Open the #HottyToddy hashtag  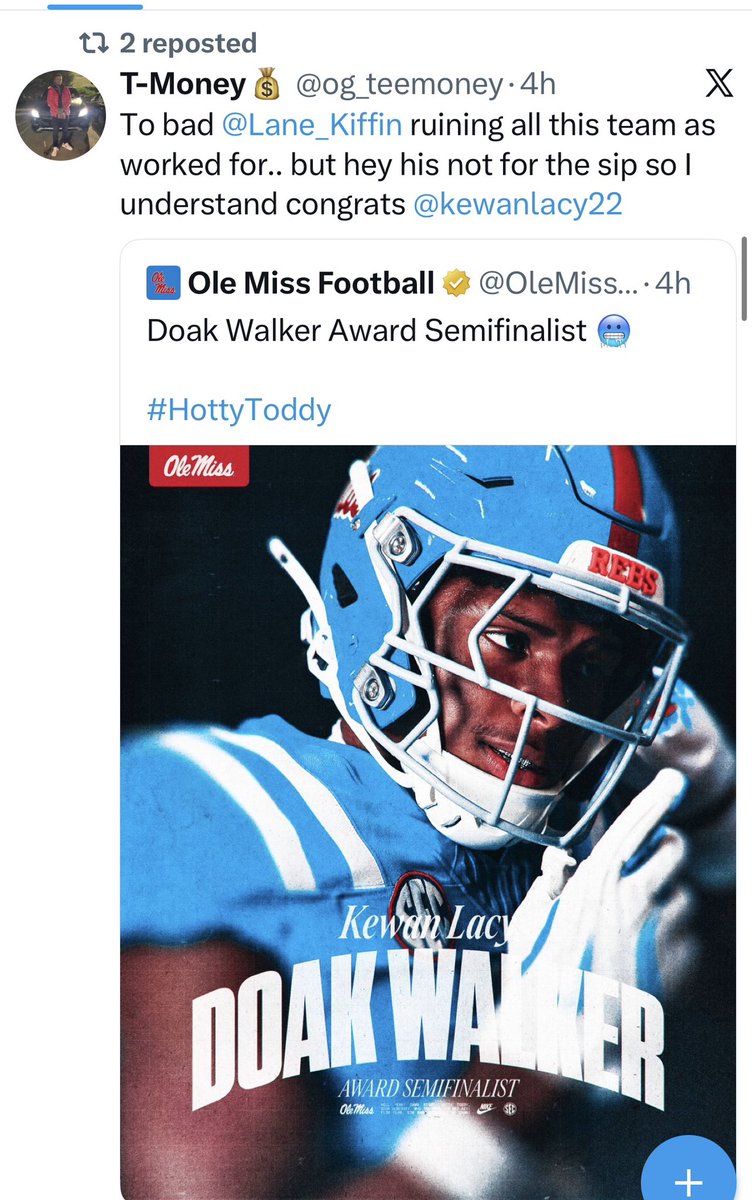click(x=239, y=409)
